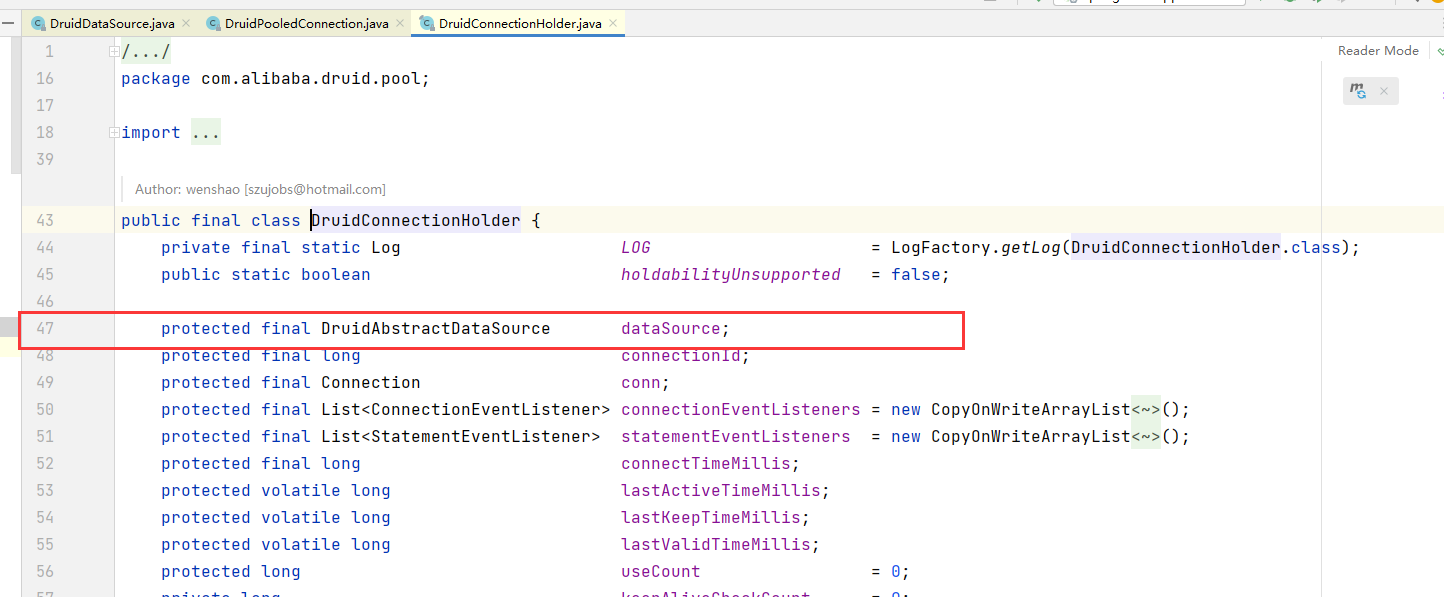Click statementEventListeners field on line 51
The width and height of the screenshot is (1444, 597).
(x=736, y=437)
